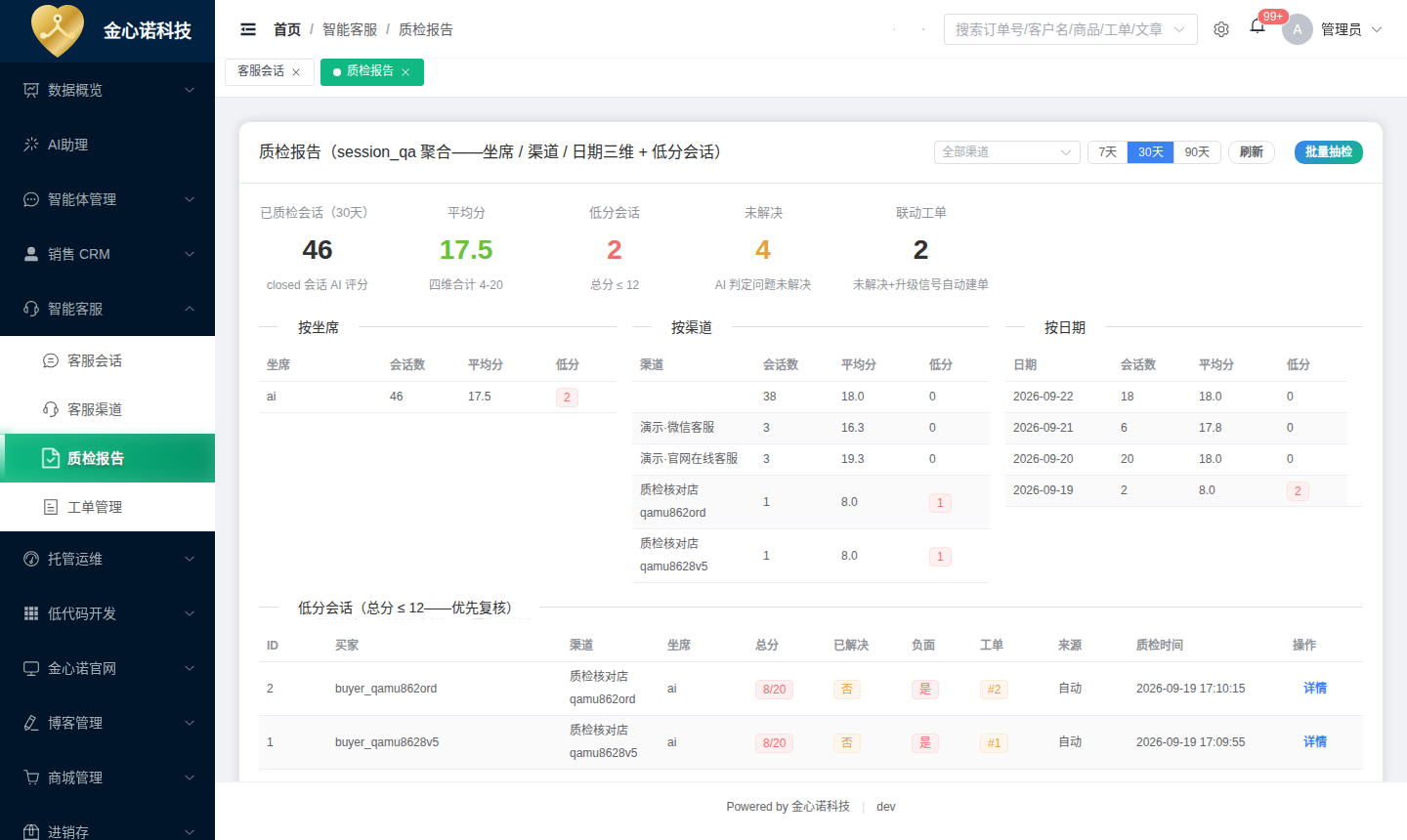
Task: Click the 批量抽检 button
Action: pos(1329,152)
